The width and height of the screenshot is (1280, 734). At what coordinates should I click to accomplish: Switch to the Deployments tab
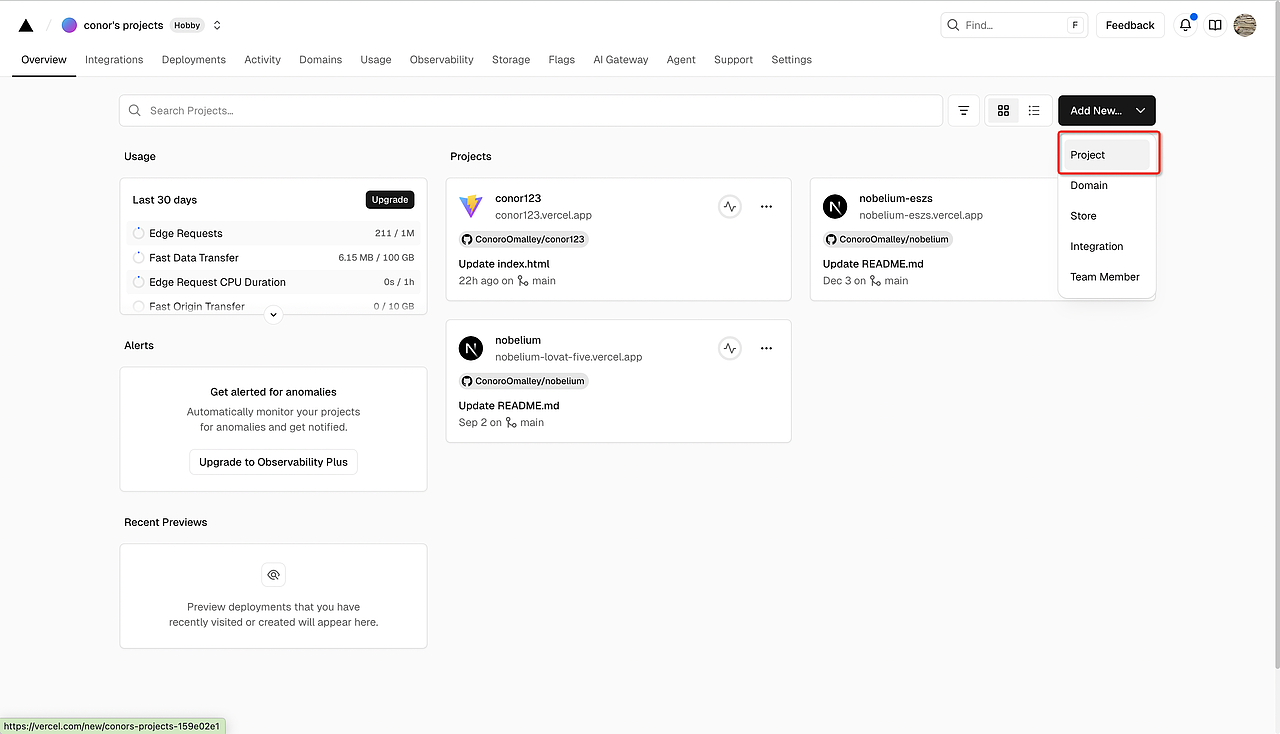point(193,60)
